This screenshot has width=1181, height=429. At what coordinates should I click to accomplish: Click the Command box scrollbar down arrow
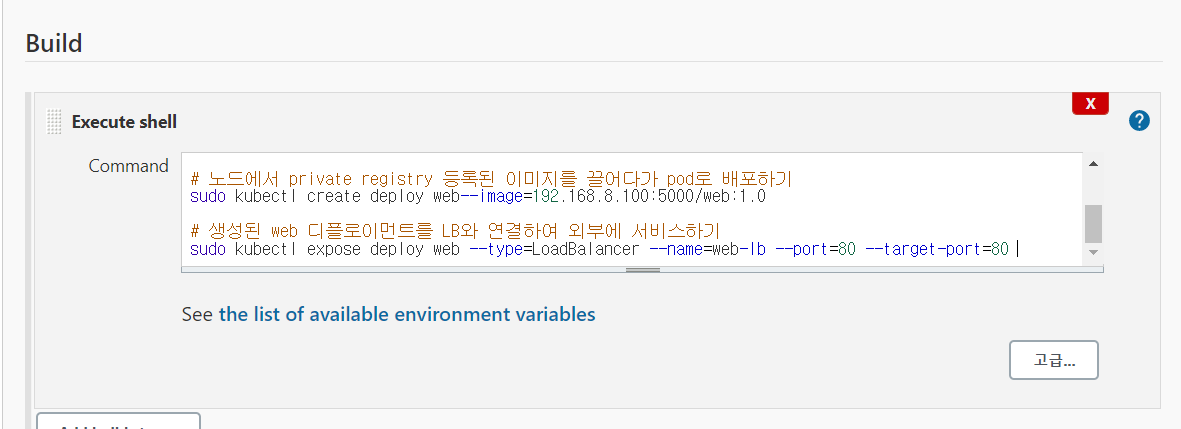[1093, 252]
